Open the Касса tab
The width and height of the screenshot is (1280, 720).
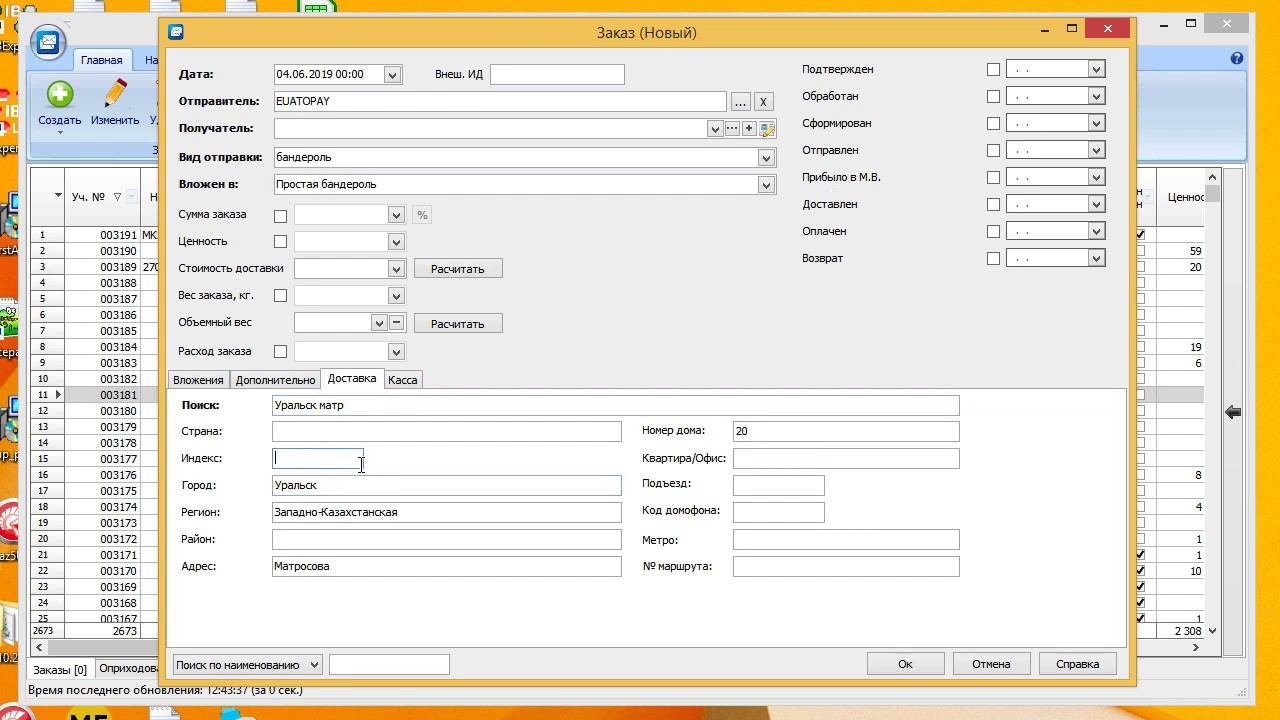(403, 380)
